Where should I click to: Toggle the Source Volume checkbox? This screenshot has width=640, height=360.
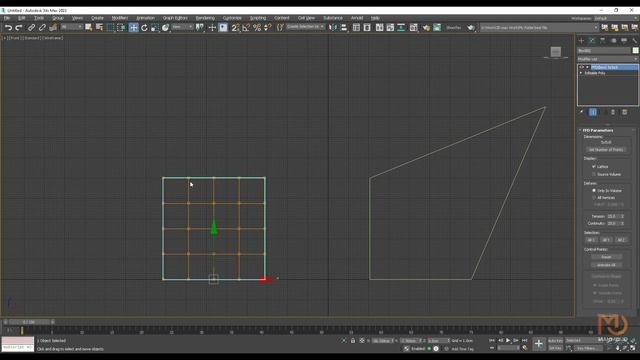click(594, 174)
